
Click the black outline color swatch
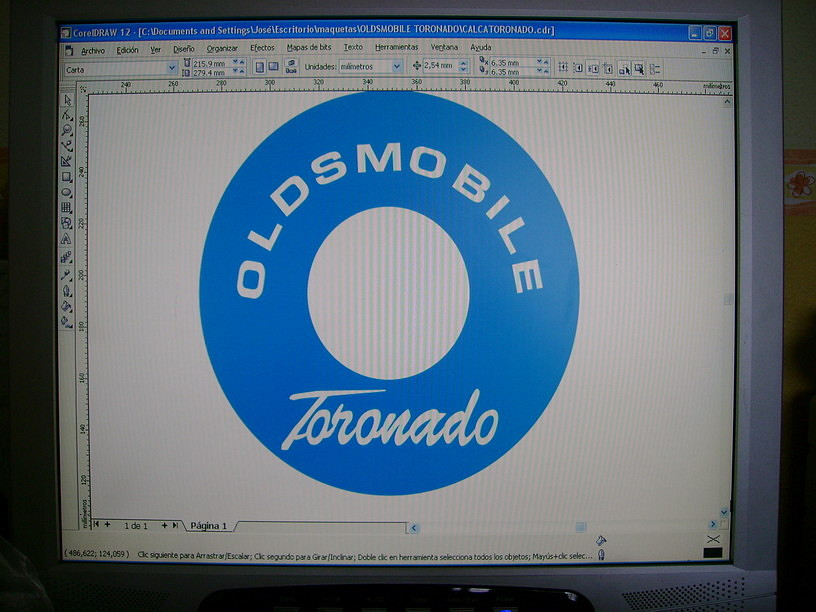712,553
